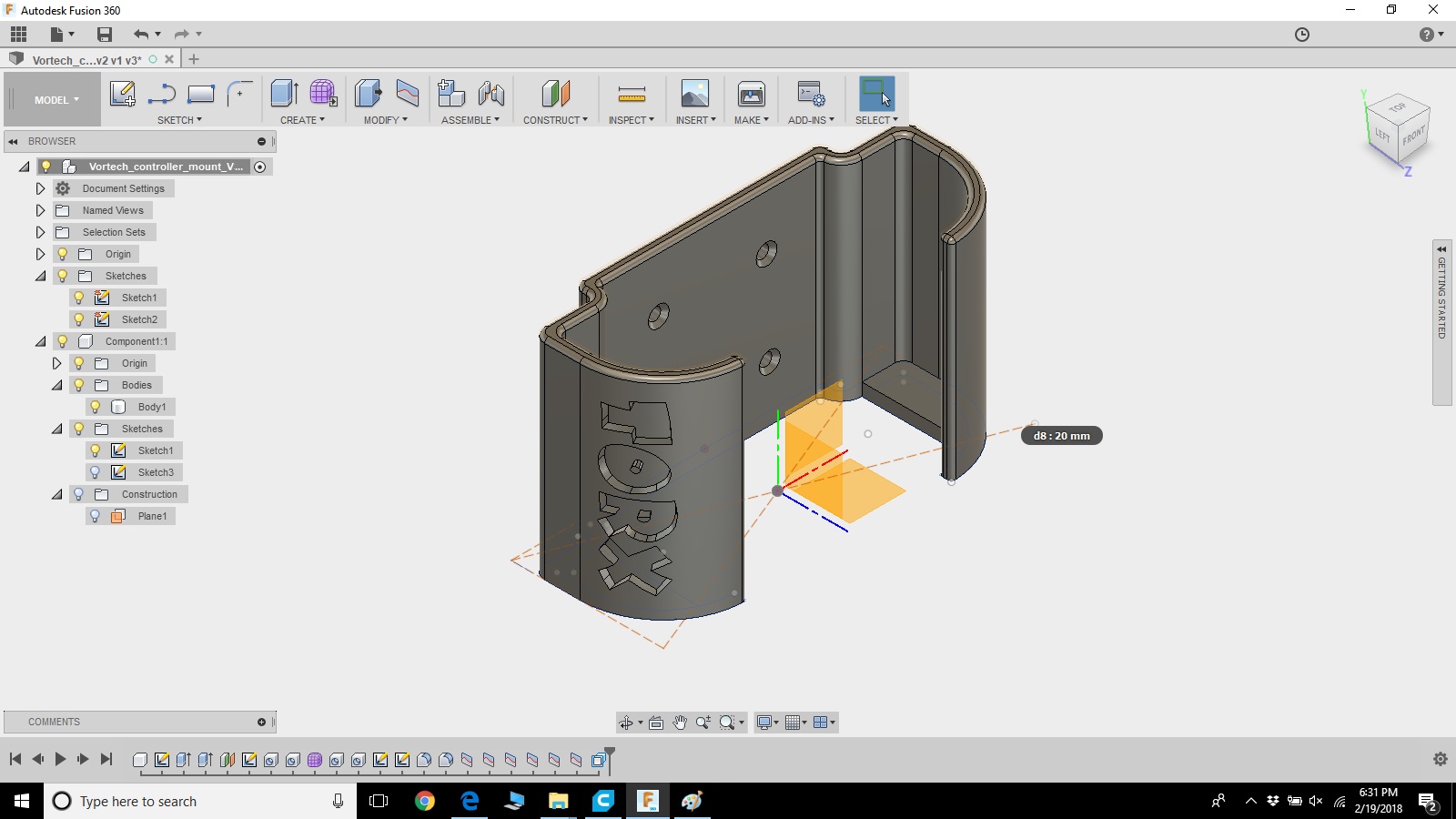Viewport: 1456px width, 819px height.
Task: Choose the Fillet sketch tool
Action: click(239, 93)
